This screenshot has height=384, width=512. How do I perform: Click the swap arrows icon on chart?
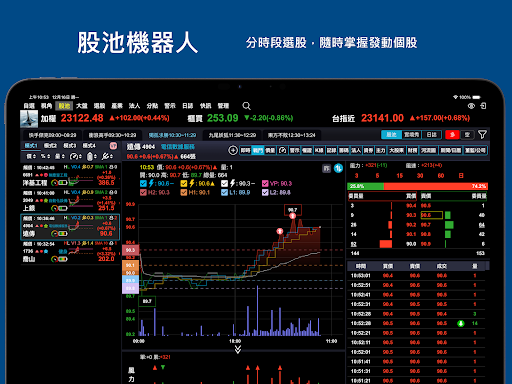click(x=338, y=168)
